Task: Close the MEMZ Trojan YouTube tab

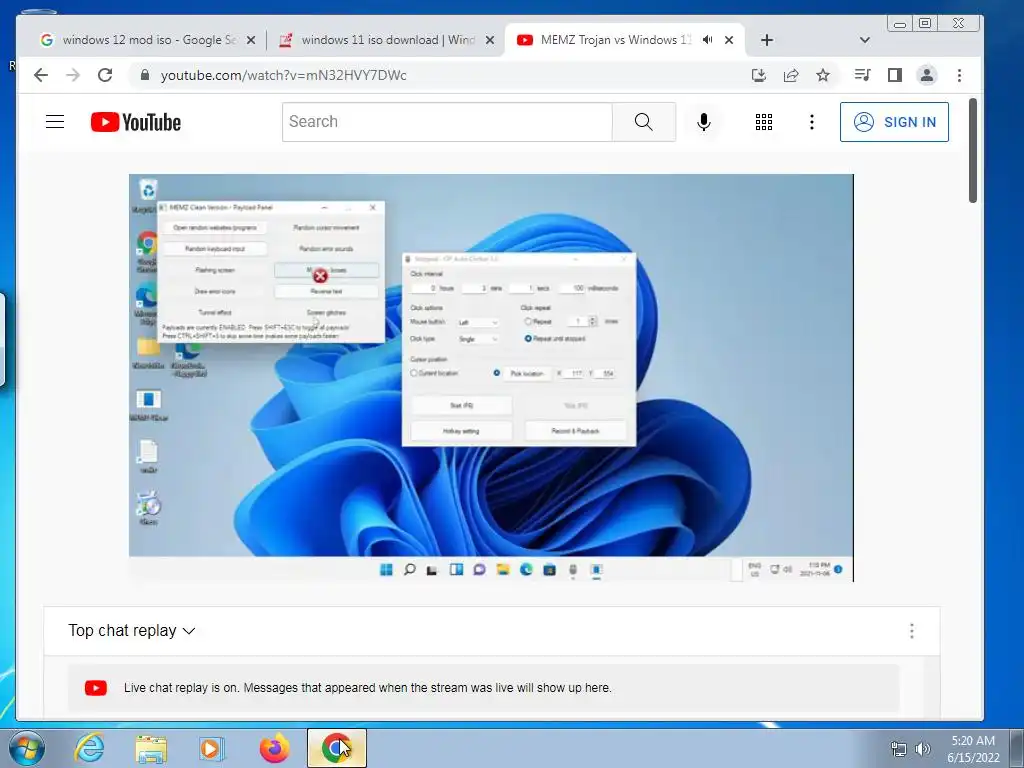Action: tap(729, 40)
